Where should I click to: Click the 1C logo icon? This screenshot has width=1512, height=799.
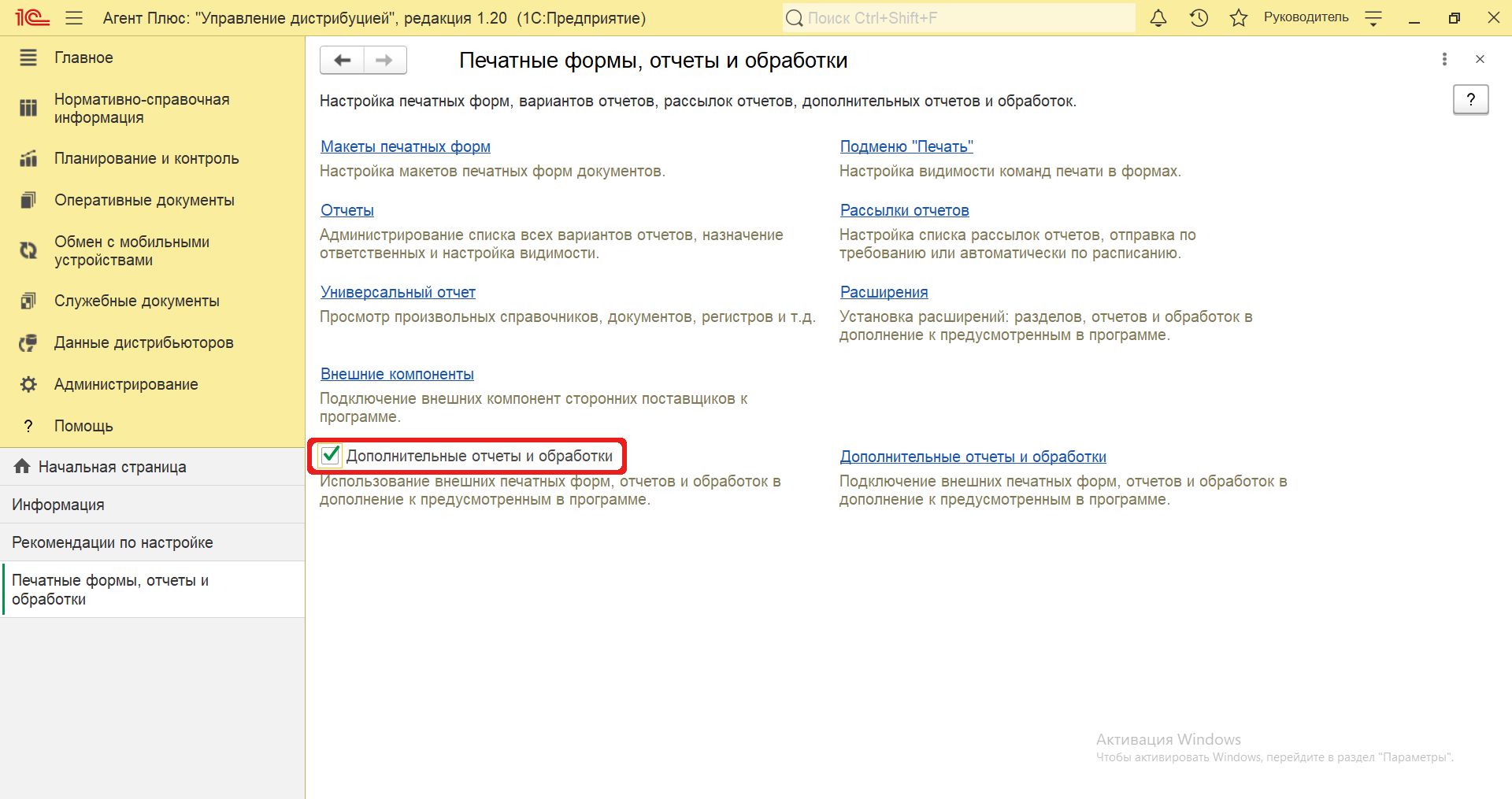click(x=32, y=18)
